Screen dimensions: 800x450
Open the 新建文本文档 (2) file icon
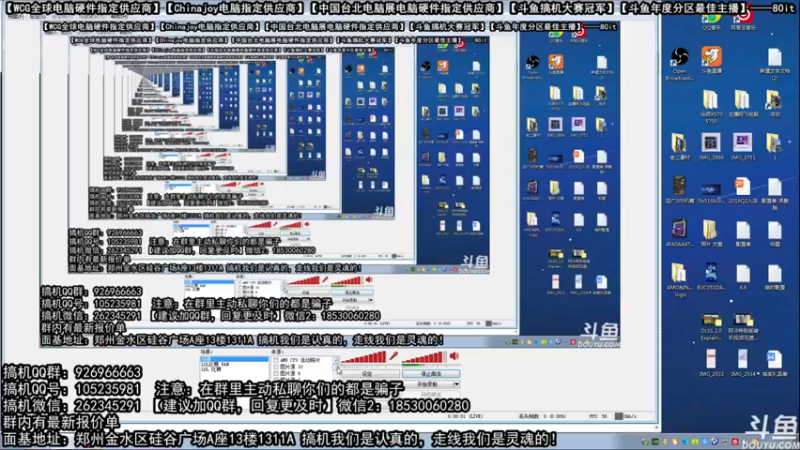pyautogui.click(x=774, y=64)
